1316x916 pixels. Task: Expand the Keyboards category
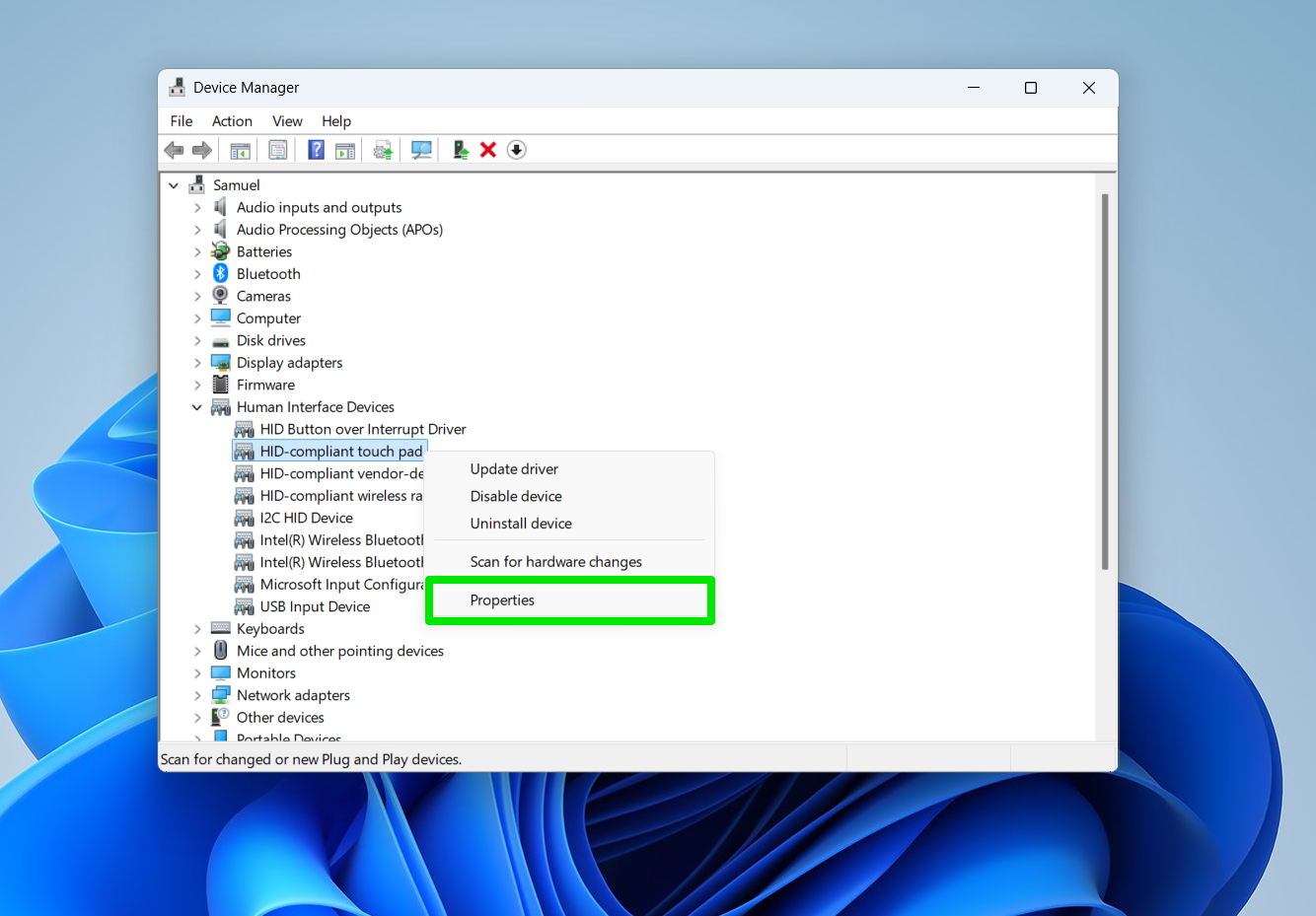(197, 629)
